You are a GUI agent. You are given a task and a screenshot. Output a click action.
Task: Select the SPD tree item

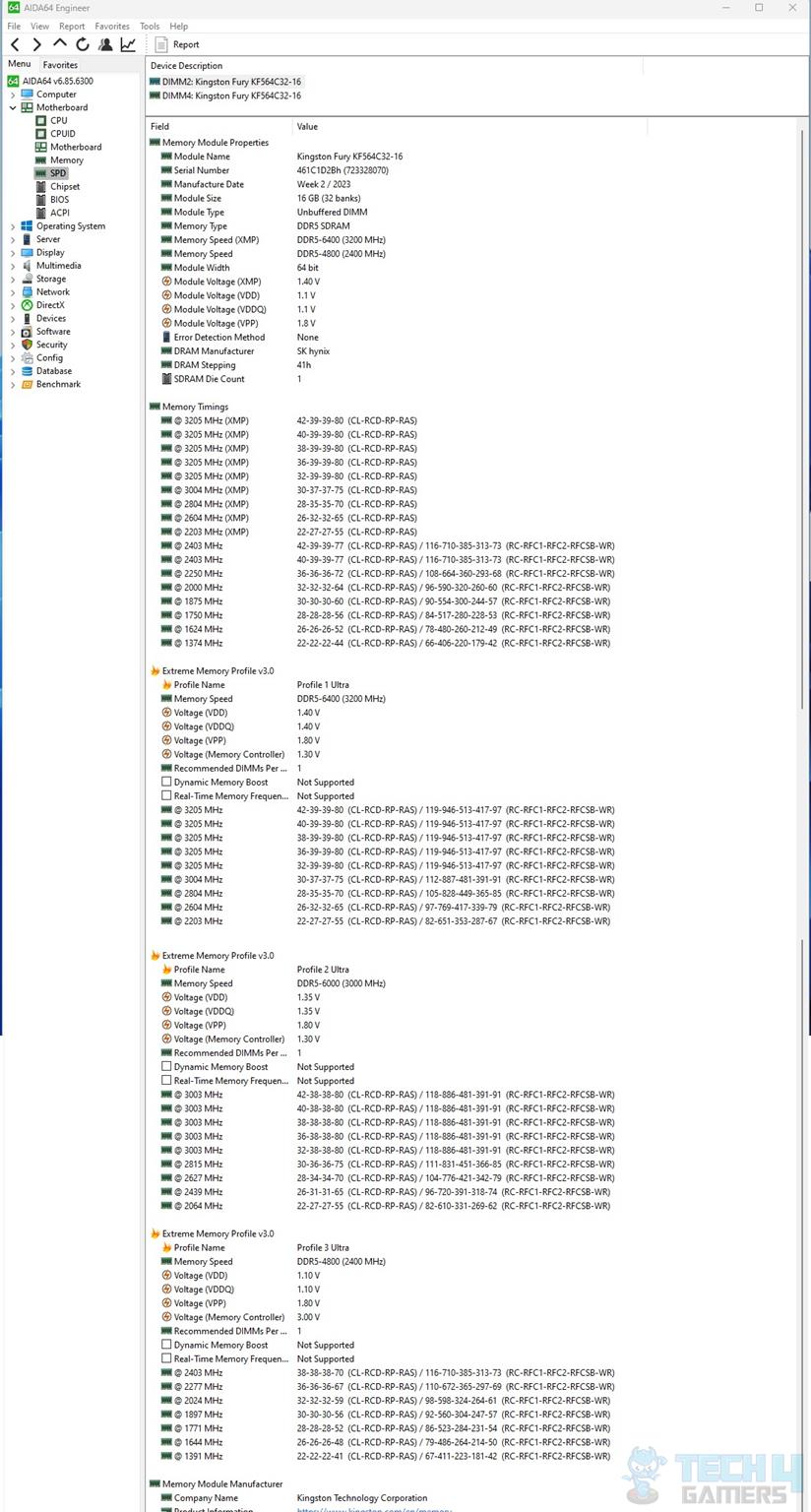pos(58,173)
